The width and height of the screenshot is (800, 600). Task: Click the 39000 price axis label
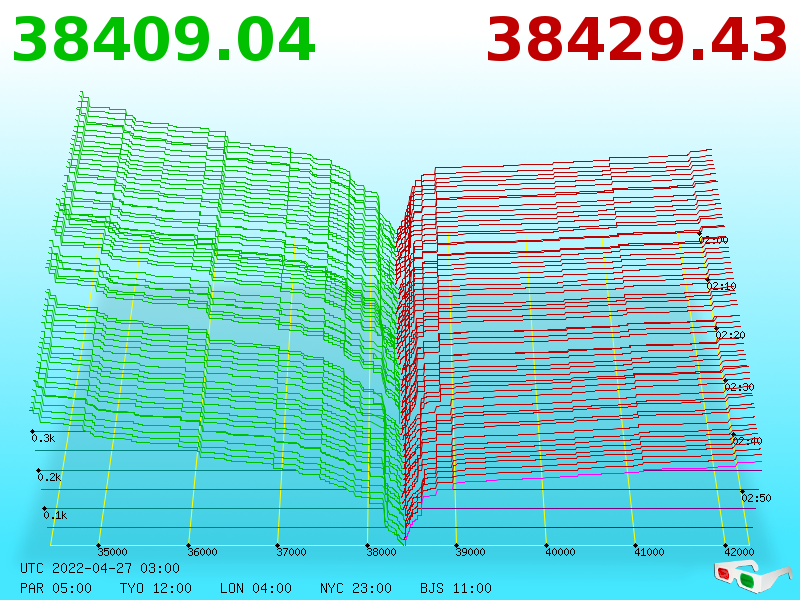pyautogui.click(x=470, y=552)
